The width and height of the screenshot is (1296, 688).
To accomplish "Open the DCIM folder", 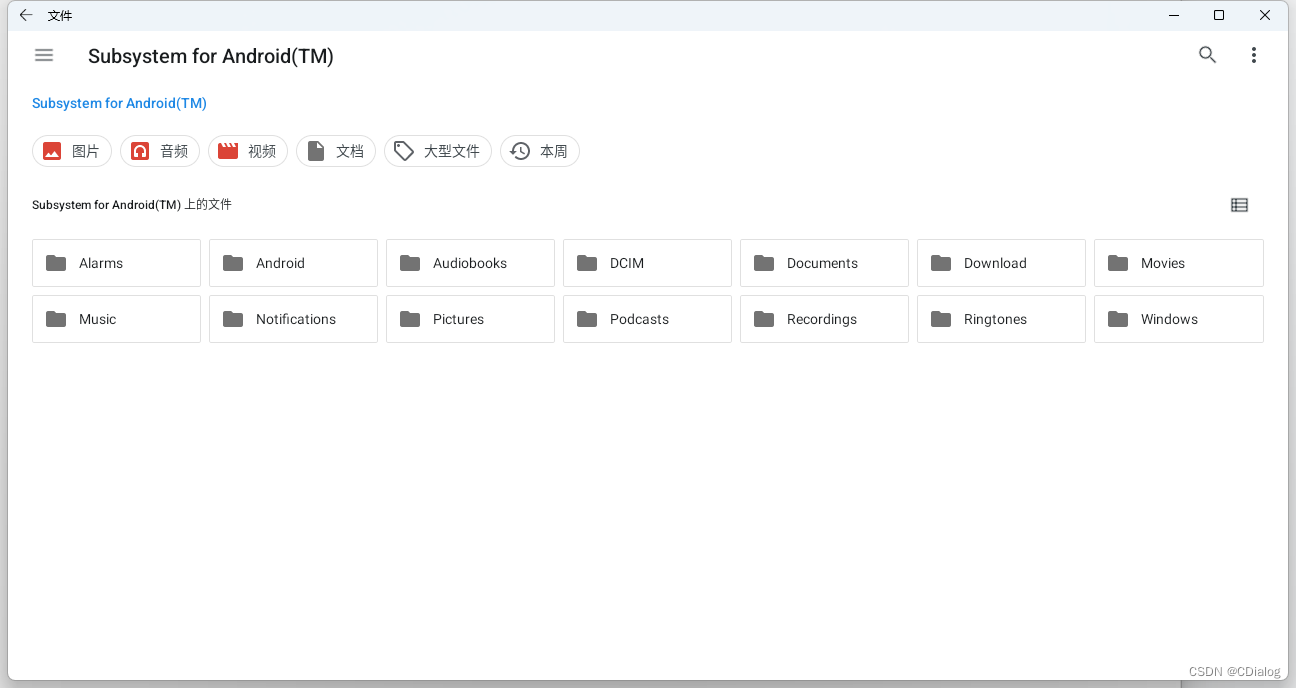I will click(647, 263).
